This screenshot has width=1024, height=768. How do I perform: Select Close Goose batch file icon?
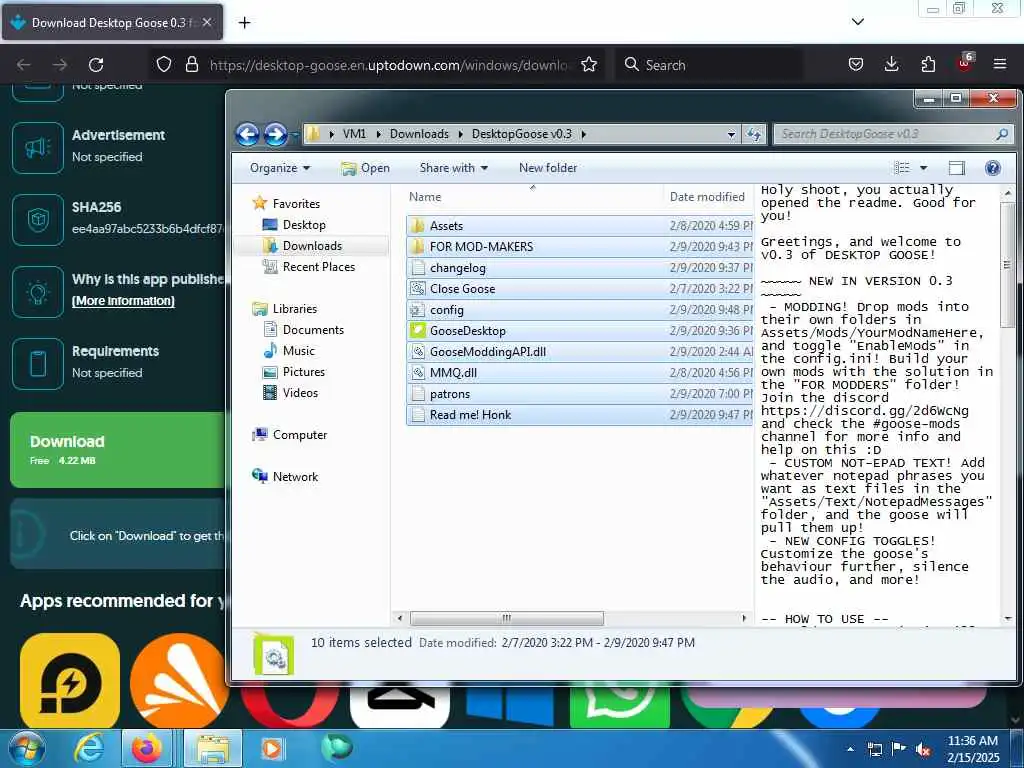417,289
